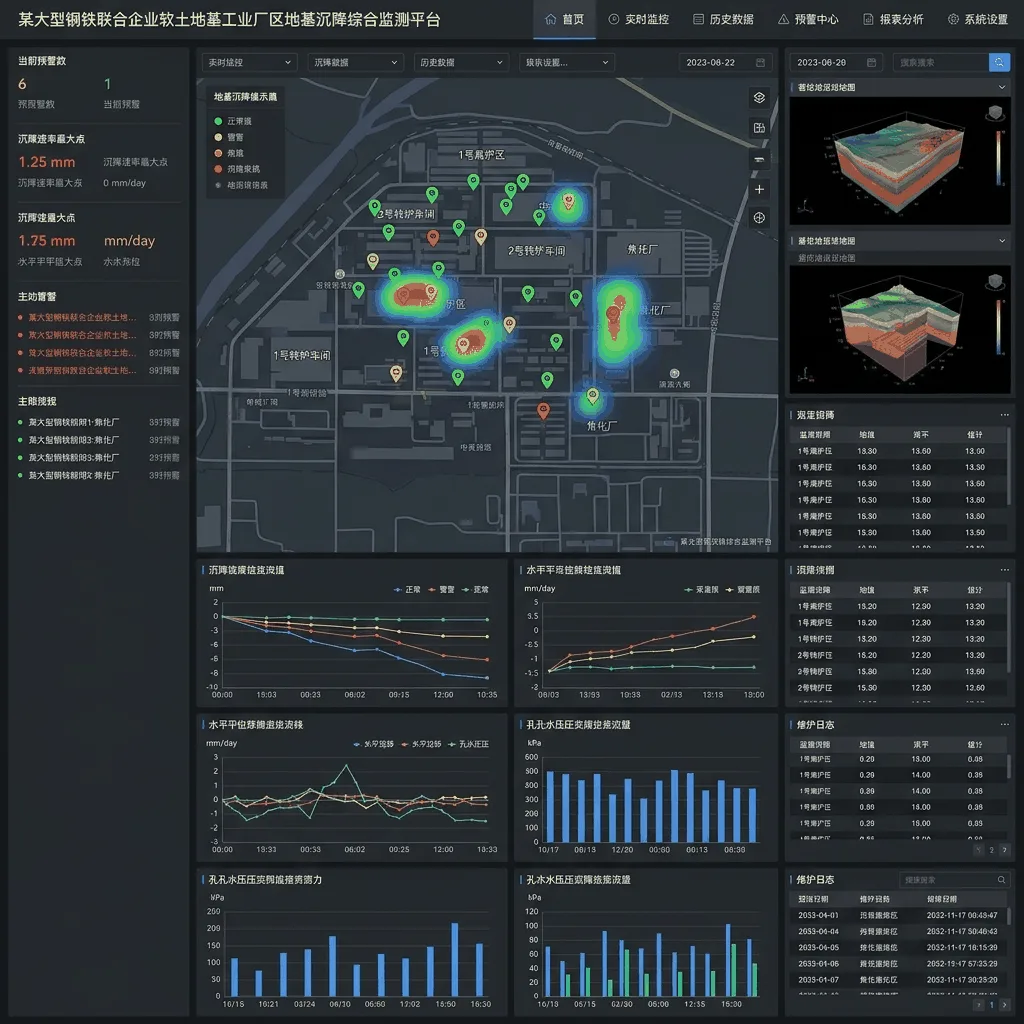
Task: Open the fourth filter dropdown ending with ellipsis
Action: pos(567,63)
